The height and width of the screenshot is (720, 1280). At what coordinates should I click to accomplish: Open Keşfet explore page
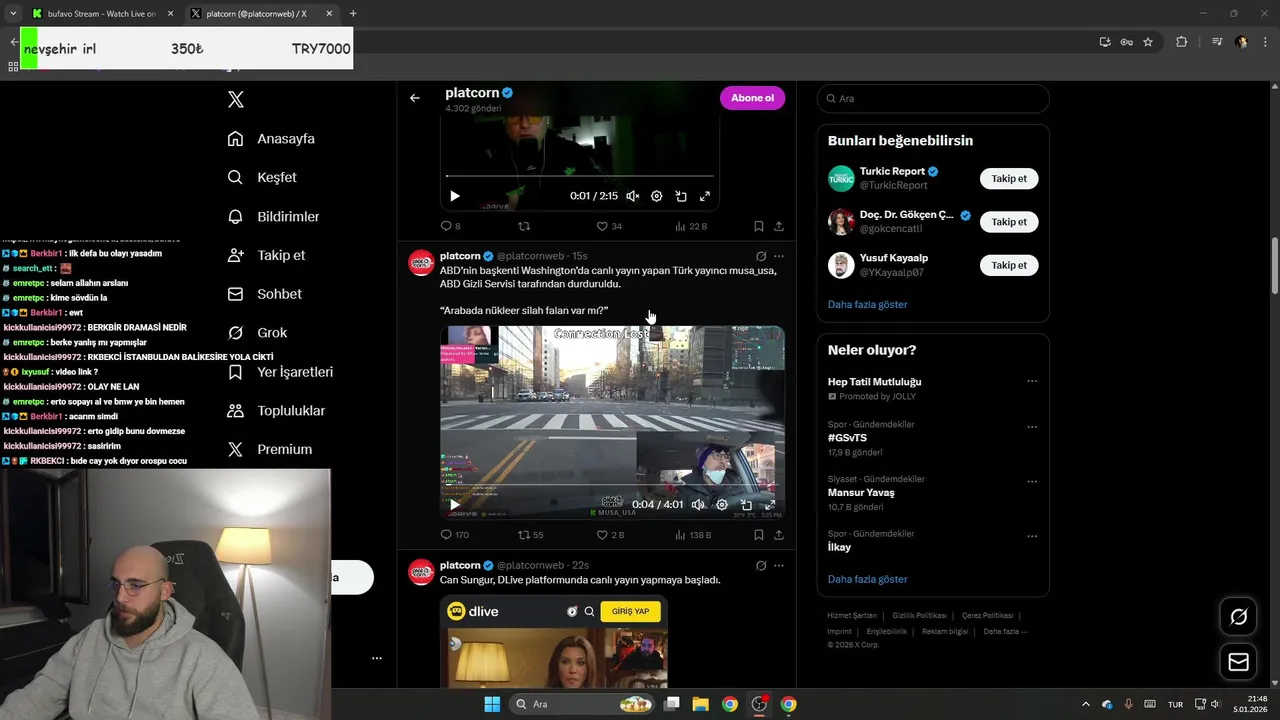coord(262,177)
